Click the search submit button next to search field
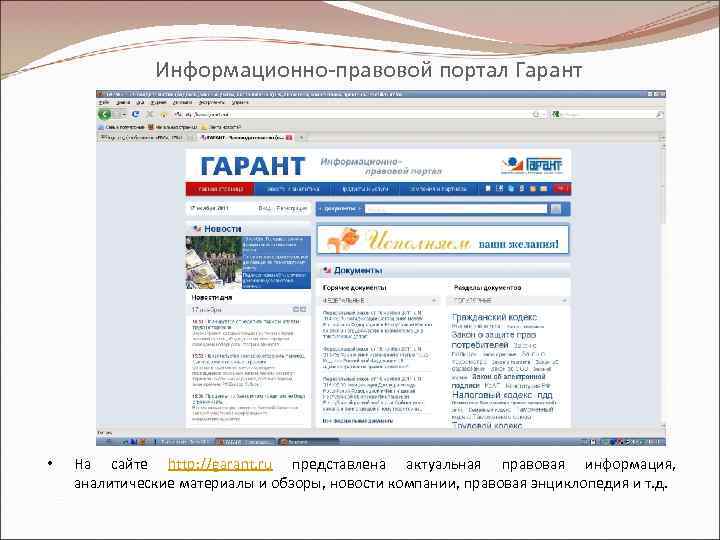 point(556,209)
